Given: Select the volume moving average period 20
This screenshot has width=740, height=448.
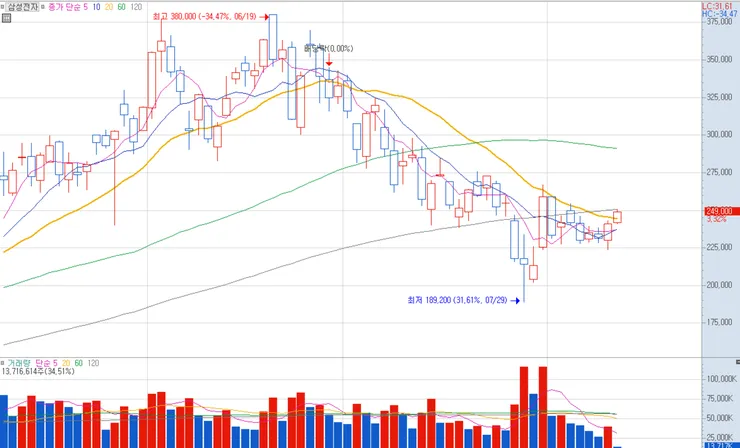Looking at the screenshot, I should tap(66, 363).
